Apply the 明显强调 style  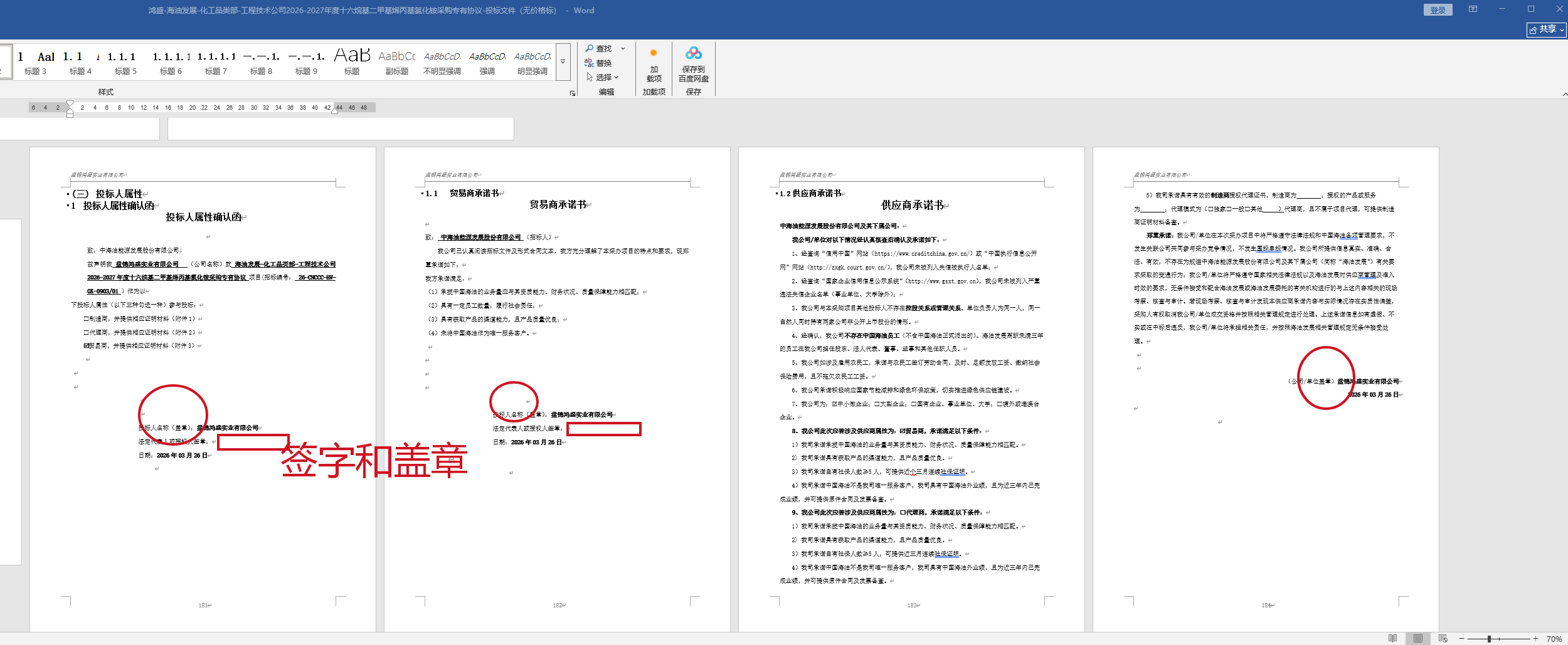tap(532, 62)
